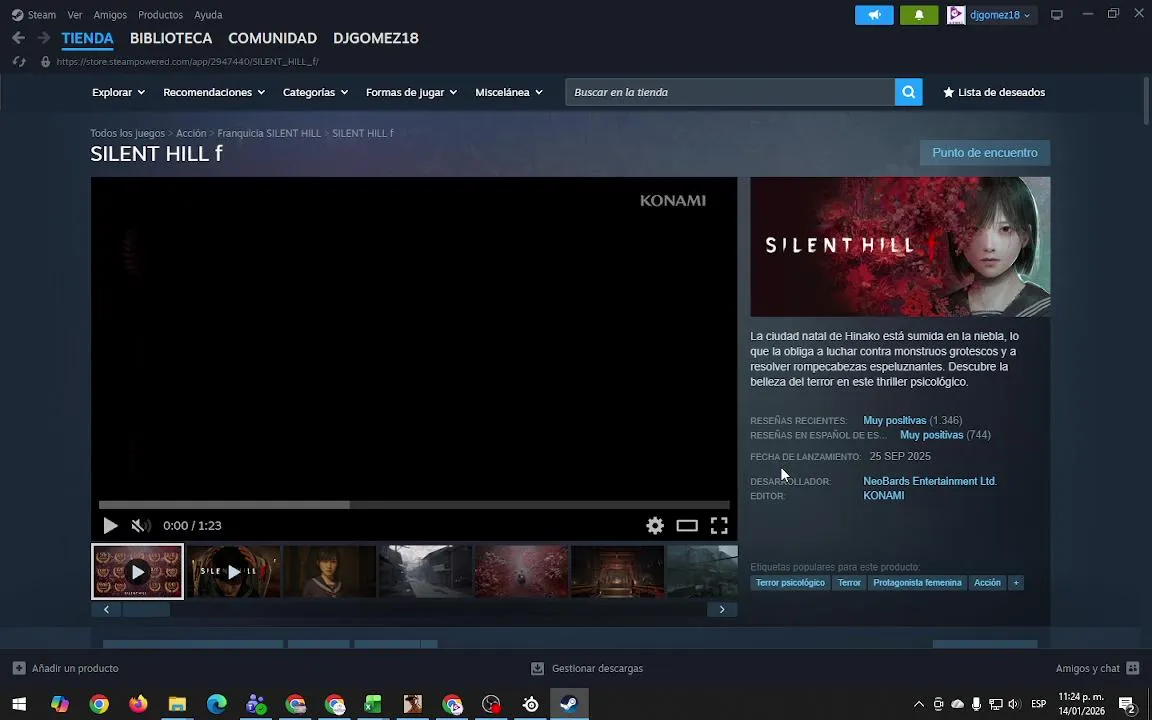
Task: Go to the DJGOMEZ18 profile tab
Action: 376,38
